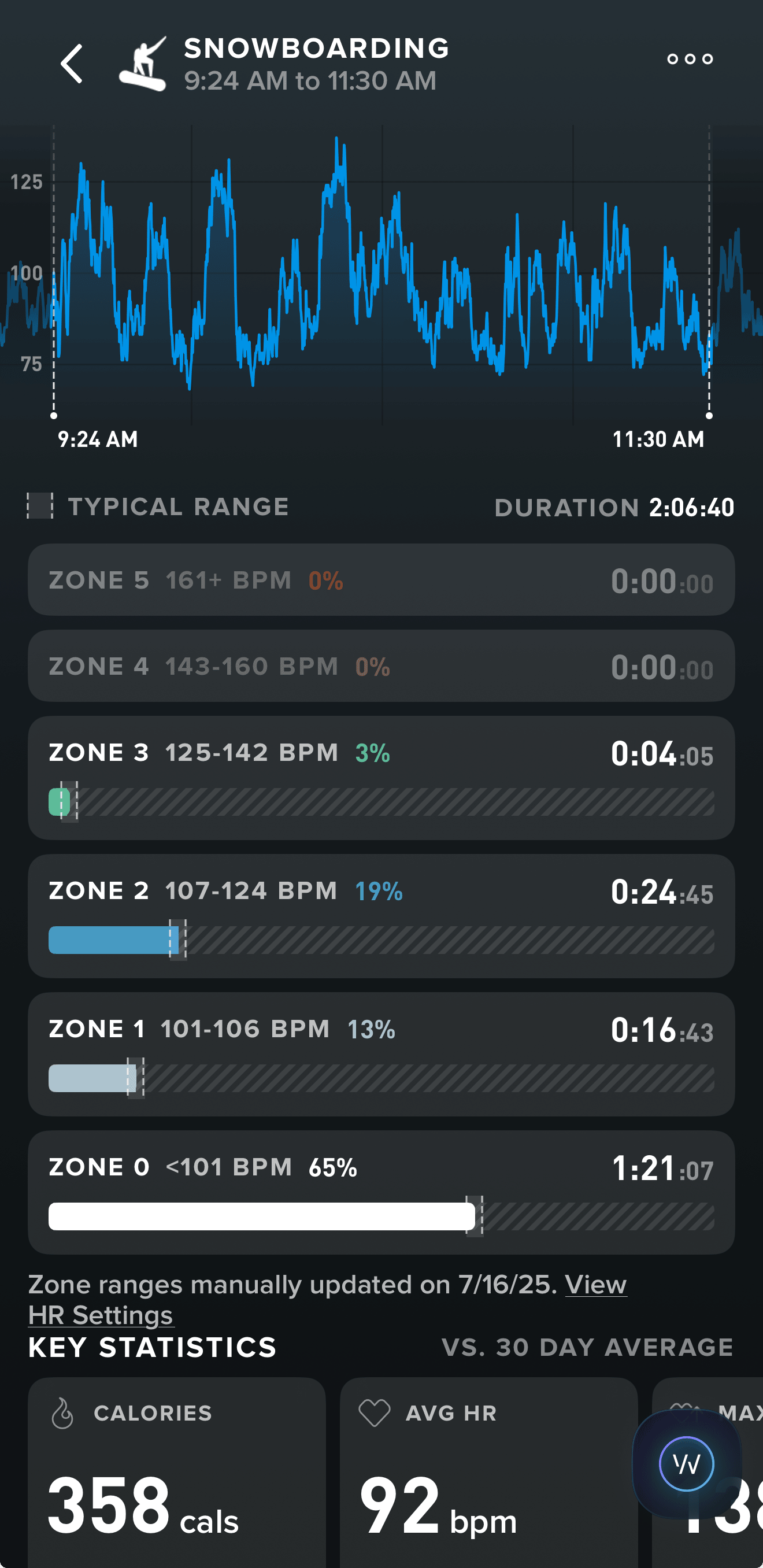This screenshot has width=763, height=1568.
Task: Open the three-dot options menu
Action: (x=690, y=59)
